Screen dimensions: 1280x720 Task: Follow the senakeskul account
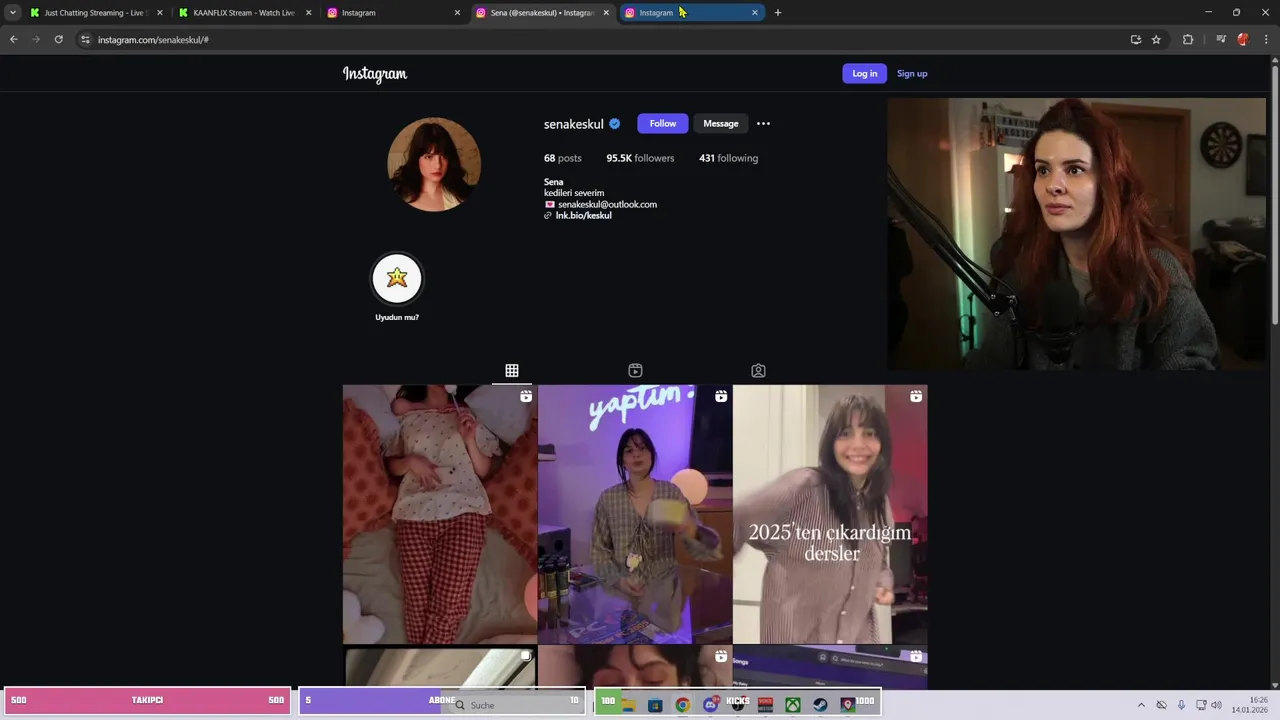pyautogui.click(x=663, y=124)
